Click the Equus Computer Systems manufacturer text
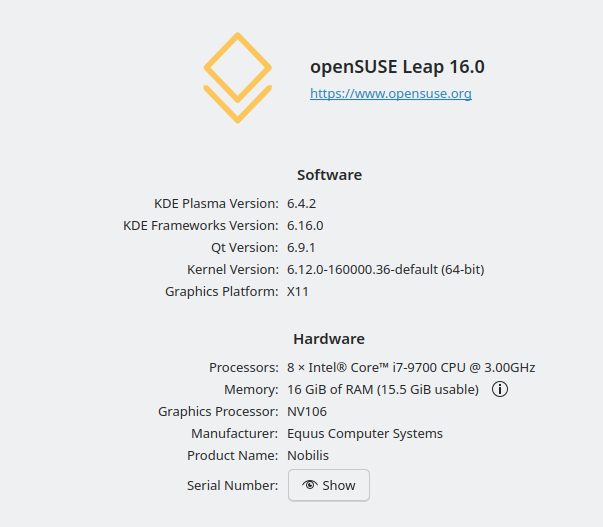The image size is (603, 527). tap(365, 434)
